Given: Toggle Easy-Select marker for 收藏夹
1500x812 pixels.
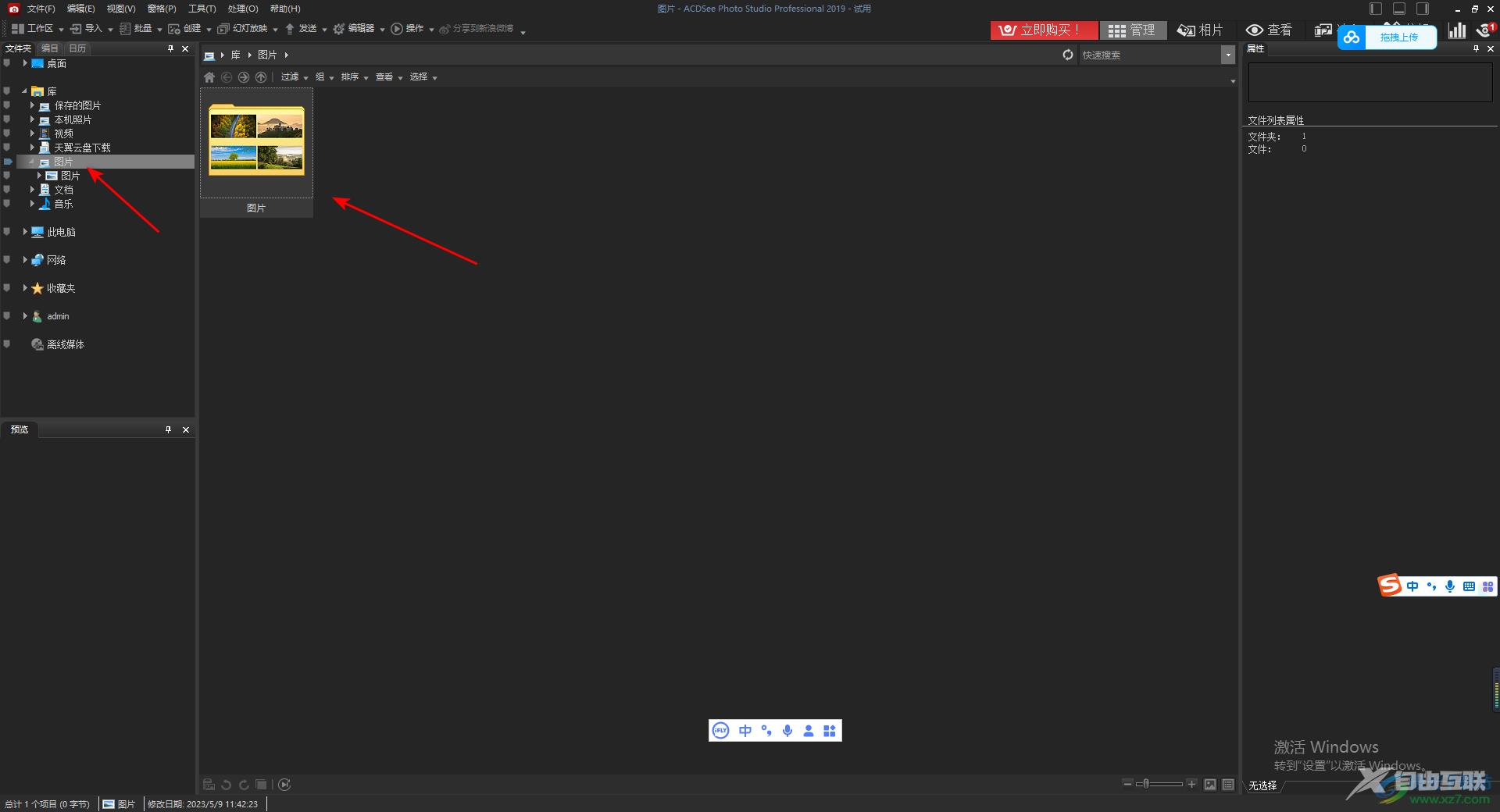Looking at the screenshot, I should point(7,288).
